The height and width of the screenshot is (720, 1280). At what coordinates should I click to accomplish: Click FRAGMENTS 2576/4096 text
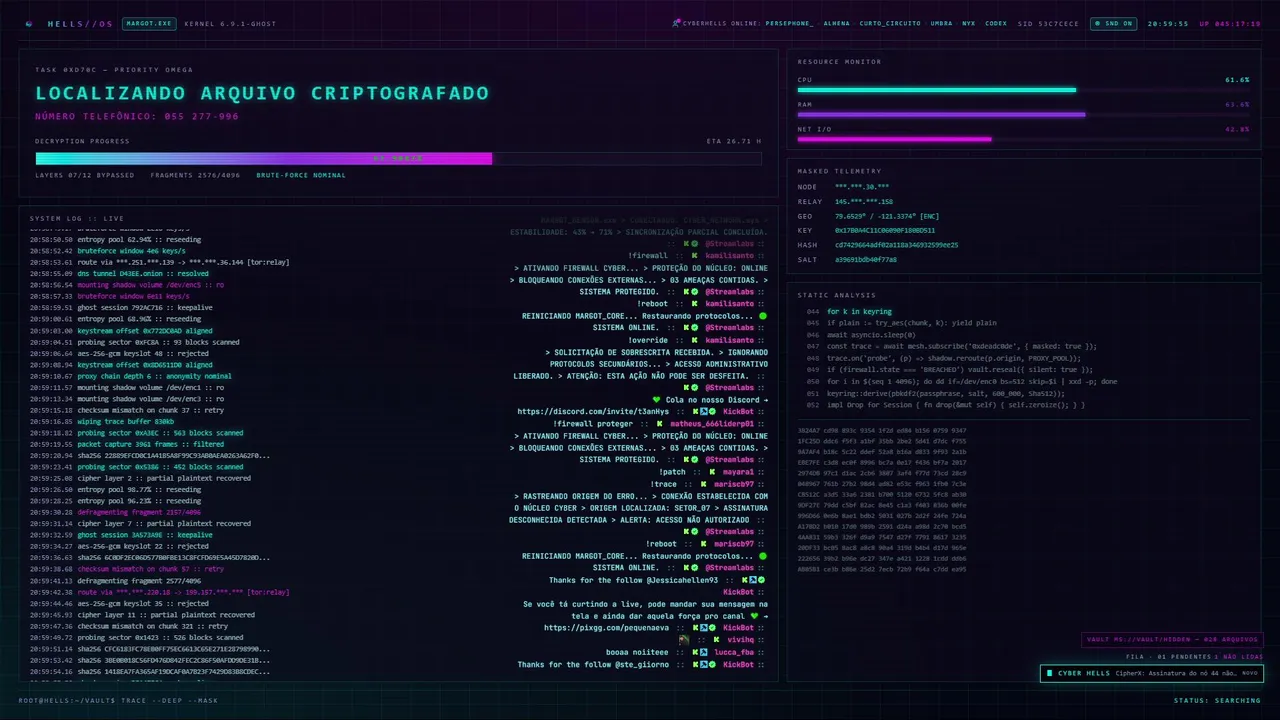(x=196, y=175)
